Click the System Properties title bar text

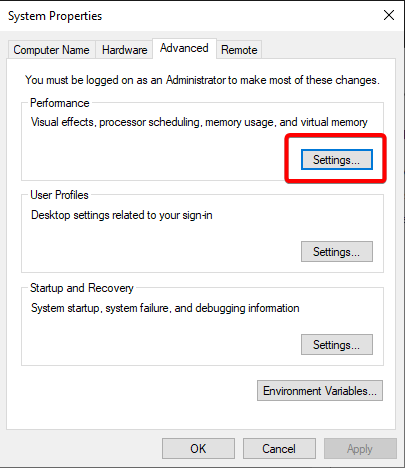coord(55,16)
